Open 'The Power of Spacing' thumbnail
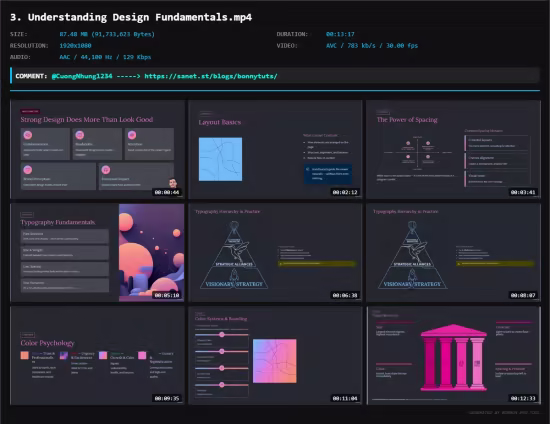This screenshot has width=550, height=424. tap(453, 150)
